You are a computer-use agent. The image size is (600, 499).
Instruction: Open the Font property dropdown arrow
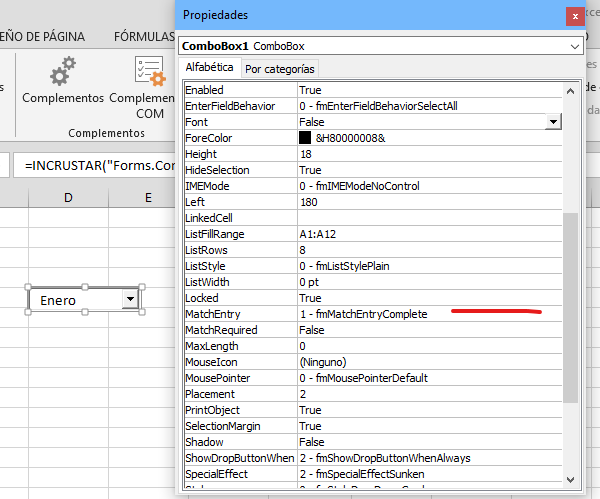point(553,122)
